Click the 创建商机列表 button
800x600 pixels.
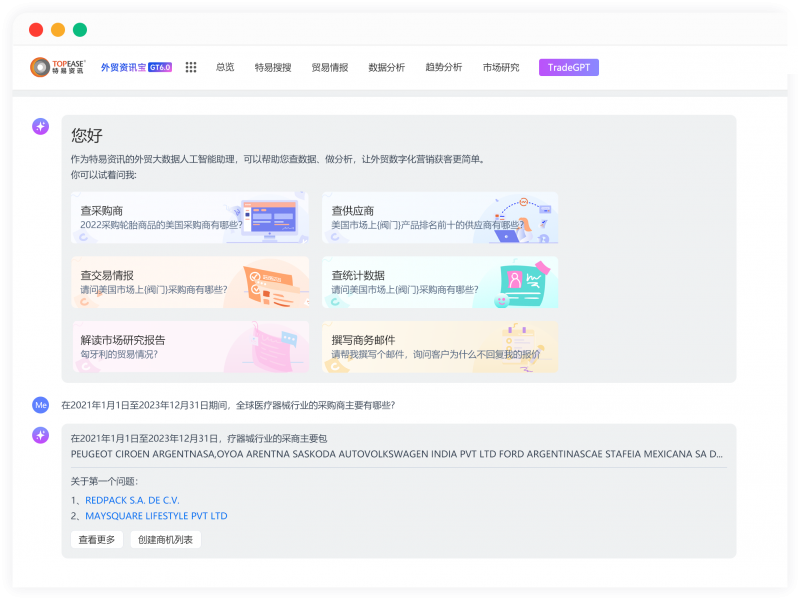pyautogui.click(x=165, y=538)
